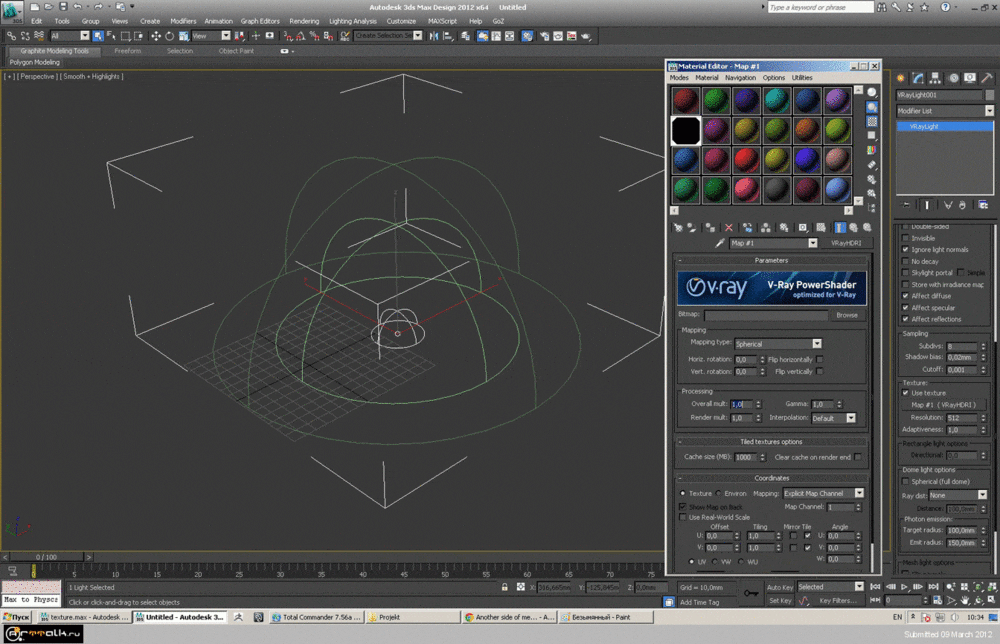The width and height of the screenshot is (1000, 644).
Task: Uncheck Affect diffuse option
Action: click(905, 296)
